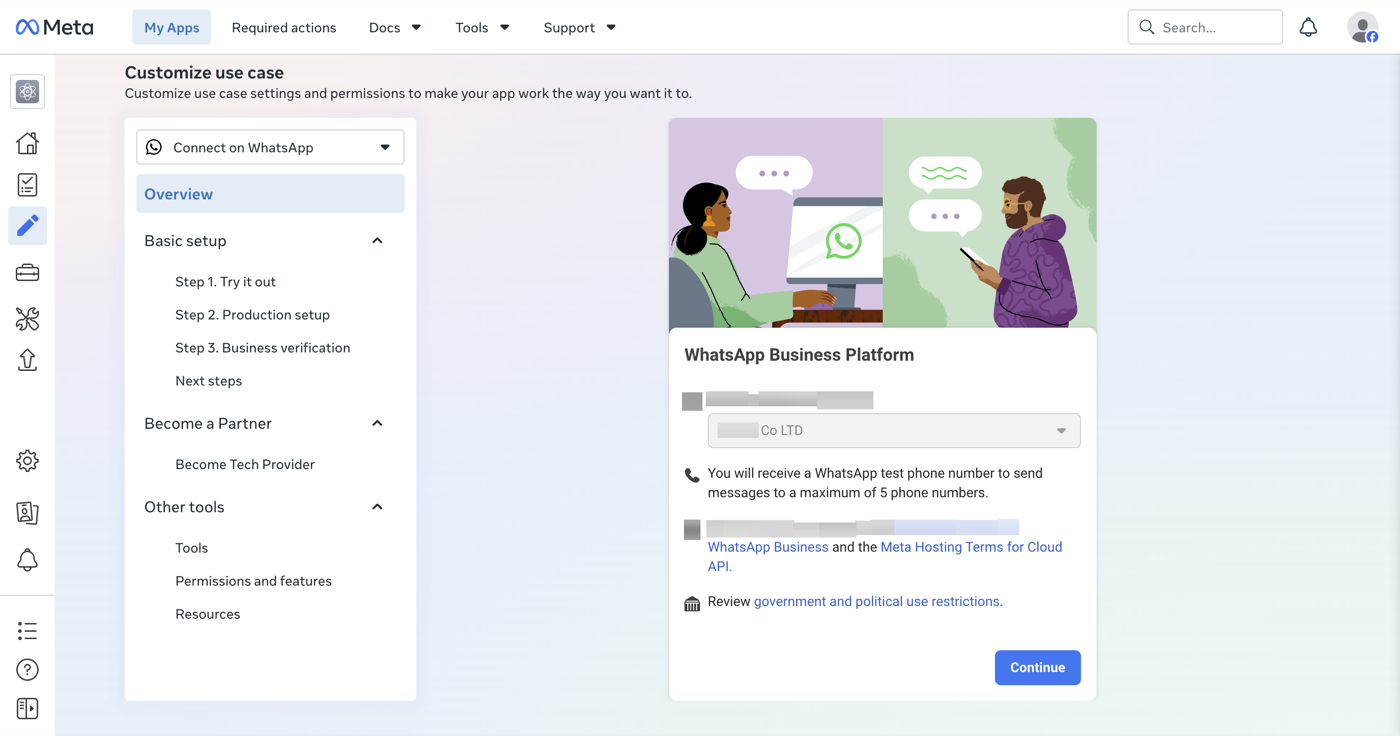
Task: Open the WhatsApp Business terms link
Action: tap(768, 547)
